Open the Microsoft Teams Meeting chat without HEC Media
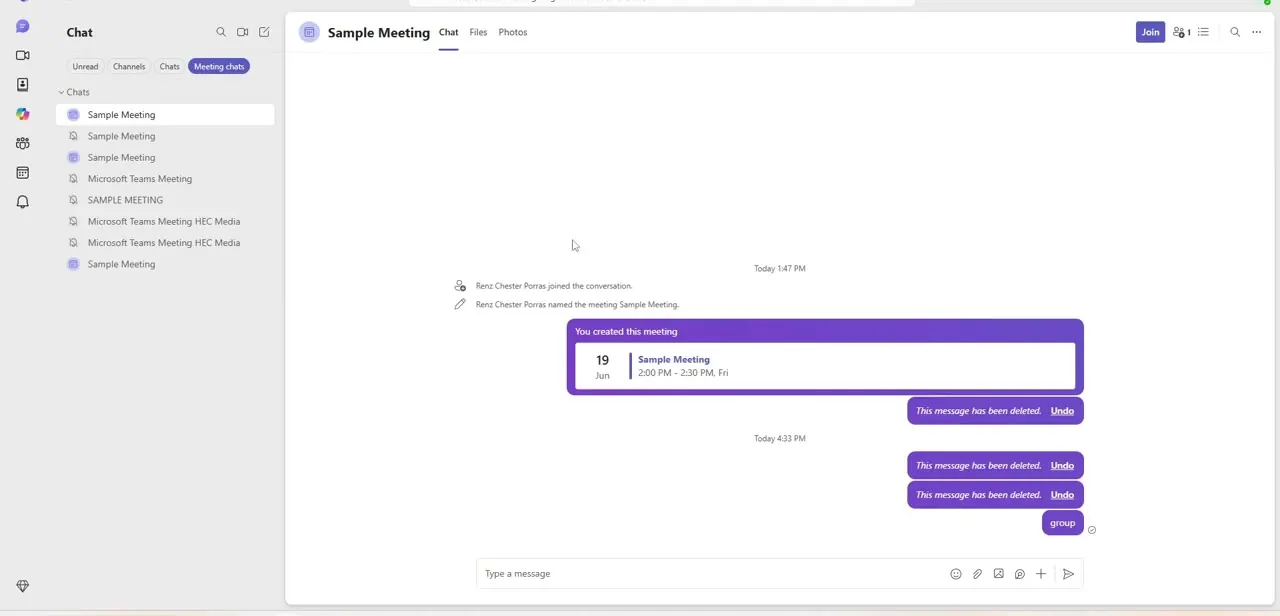The height and width of the screenshot is (616, 1280). (x=165, y=179)
